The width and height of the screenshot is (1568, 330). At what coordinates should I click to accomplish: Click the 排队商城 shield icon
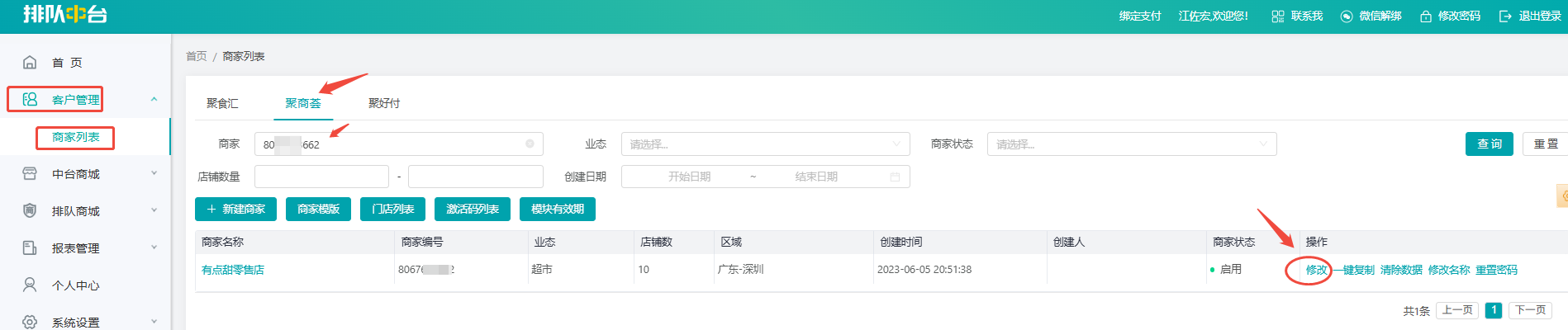point(30,211)
